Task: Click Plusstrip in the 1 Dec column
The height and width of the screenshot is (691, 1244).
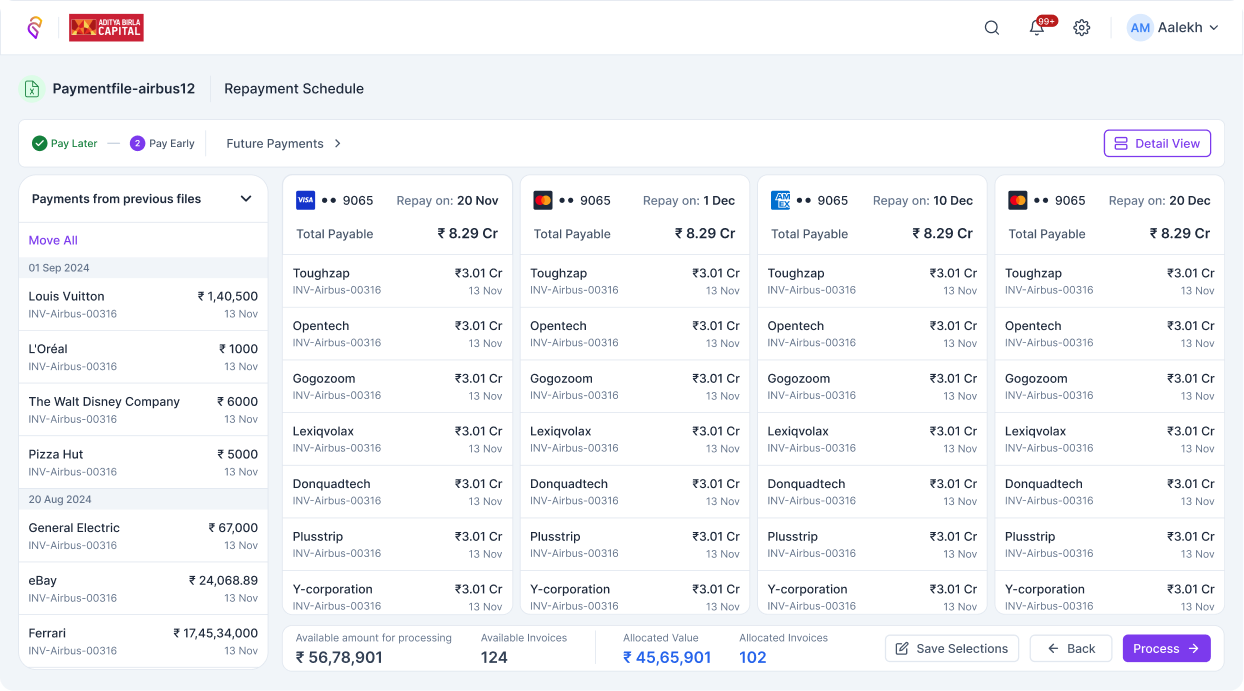Action: [635, 545]
